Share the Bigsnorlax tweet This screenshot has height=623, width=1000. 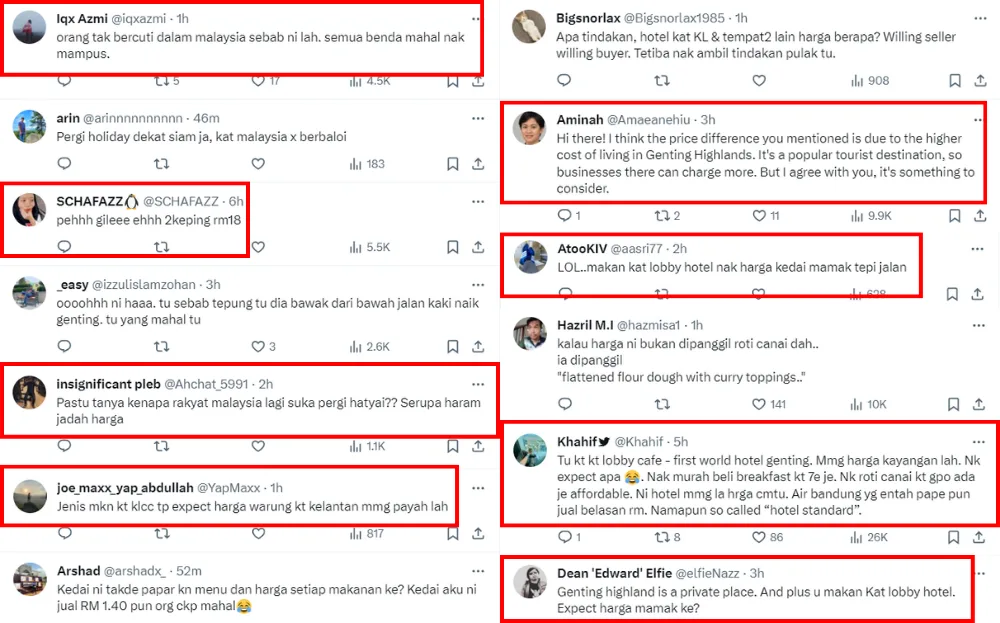click(x=985, y=80)
